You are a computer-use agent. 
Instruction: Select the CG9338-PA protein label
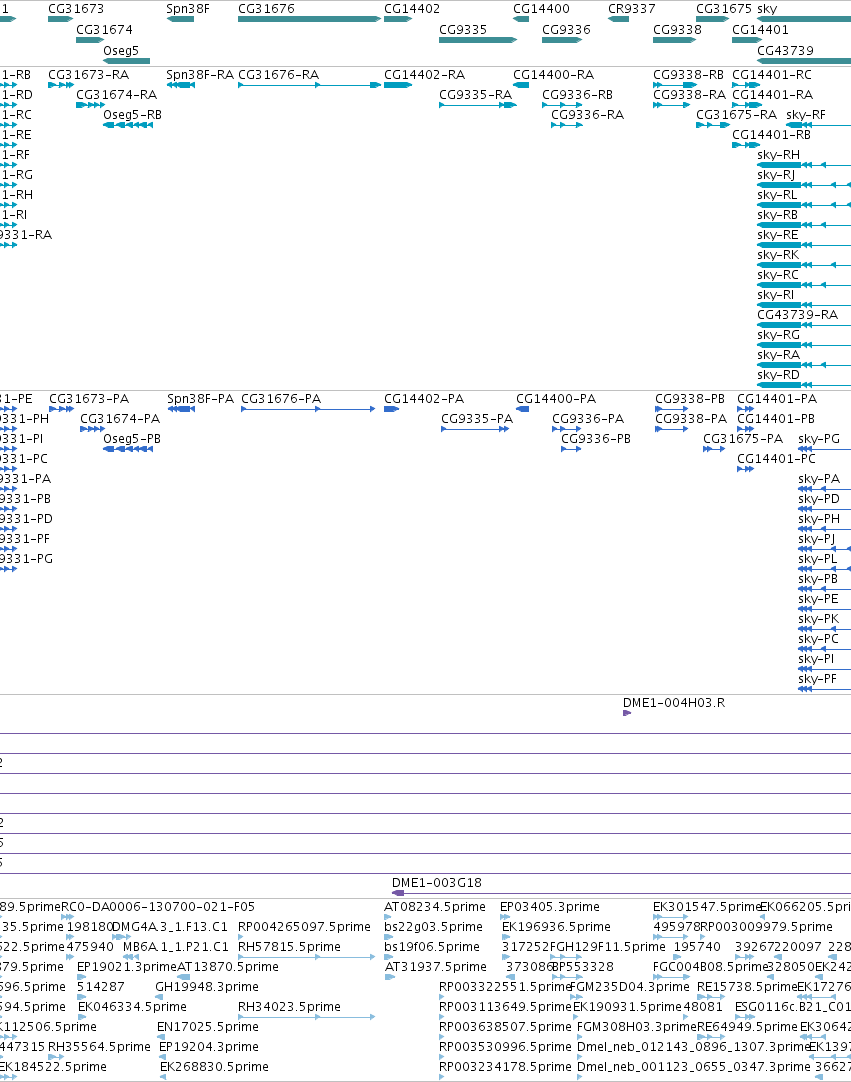(x=691, y=419)
